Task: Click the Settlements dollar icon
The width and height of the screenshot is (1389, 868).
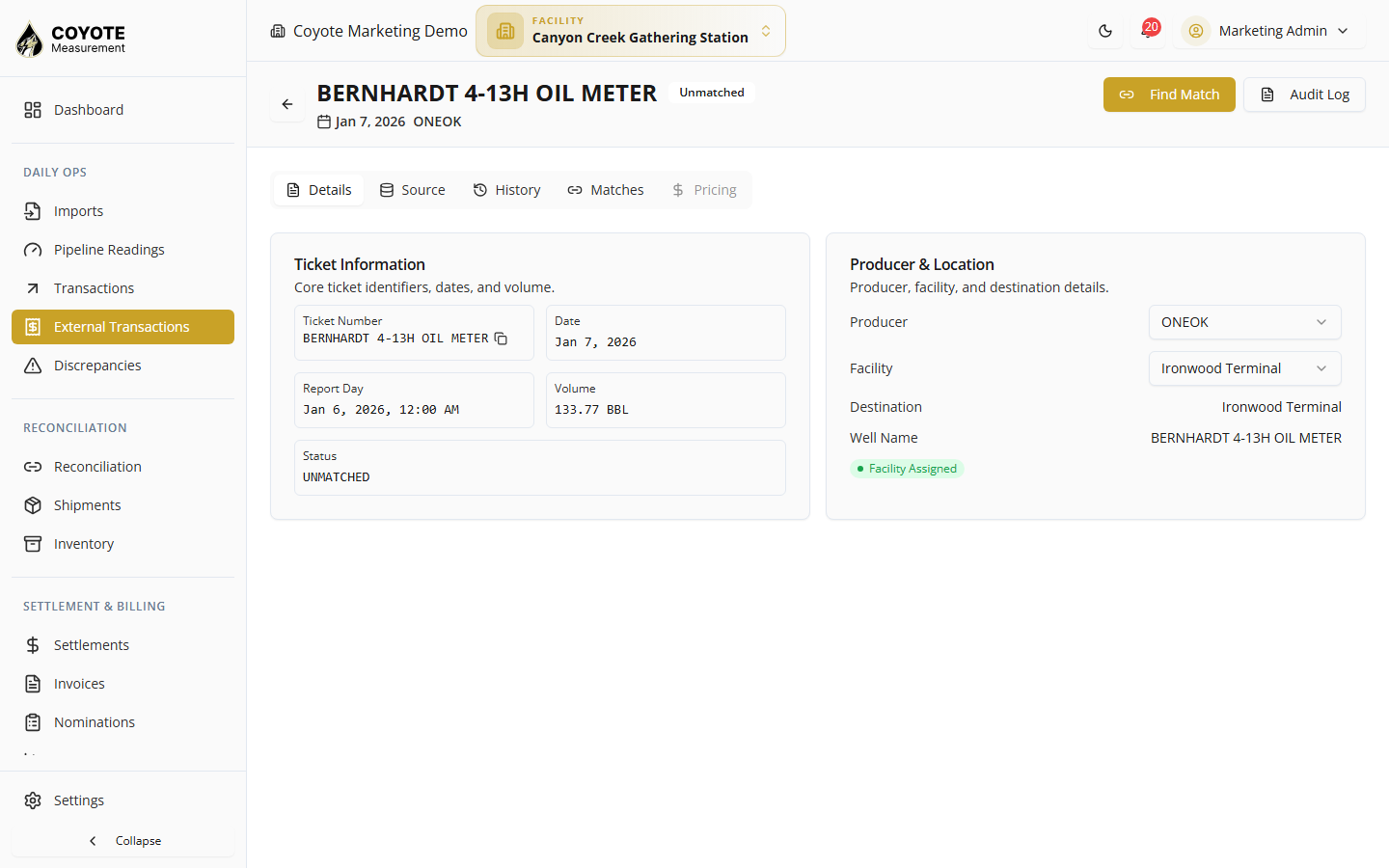Action: 33,645
